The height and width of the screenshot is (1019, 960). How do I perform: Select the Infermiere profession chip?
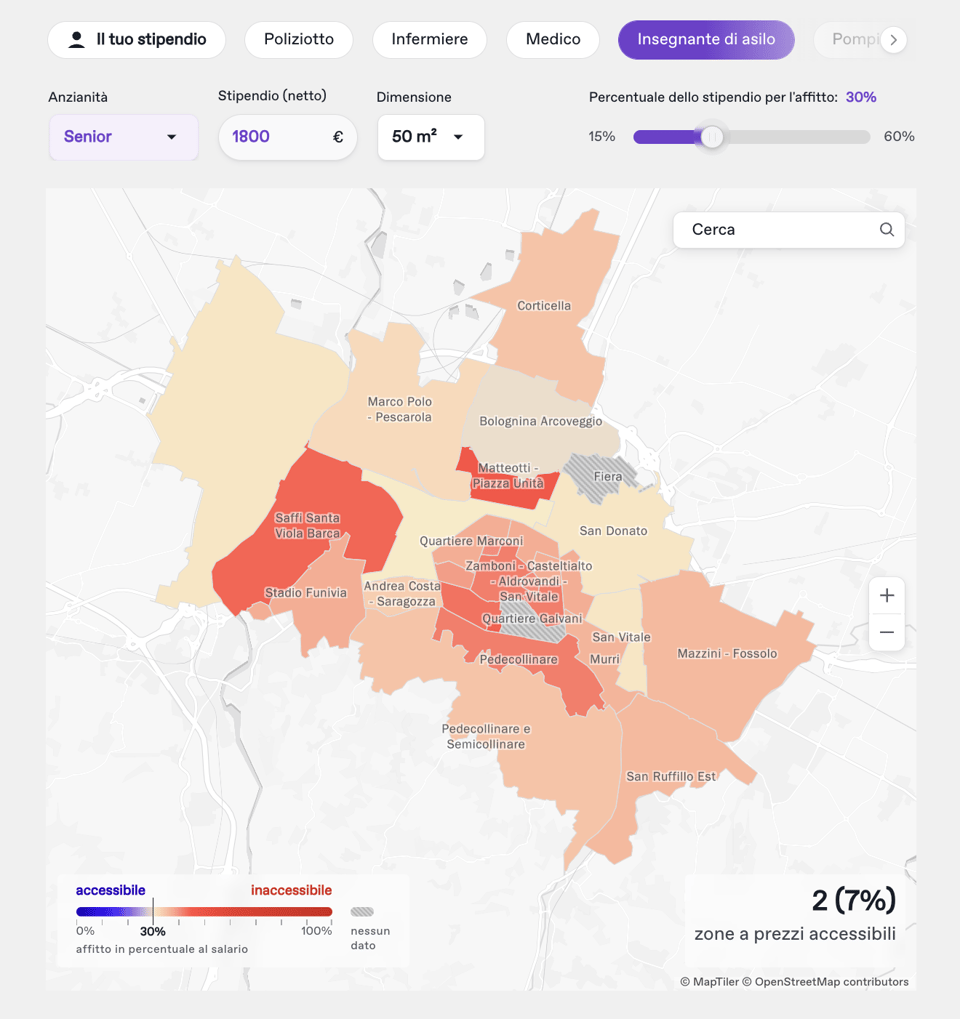(429, 40)
